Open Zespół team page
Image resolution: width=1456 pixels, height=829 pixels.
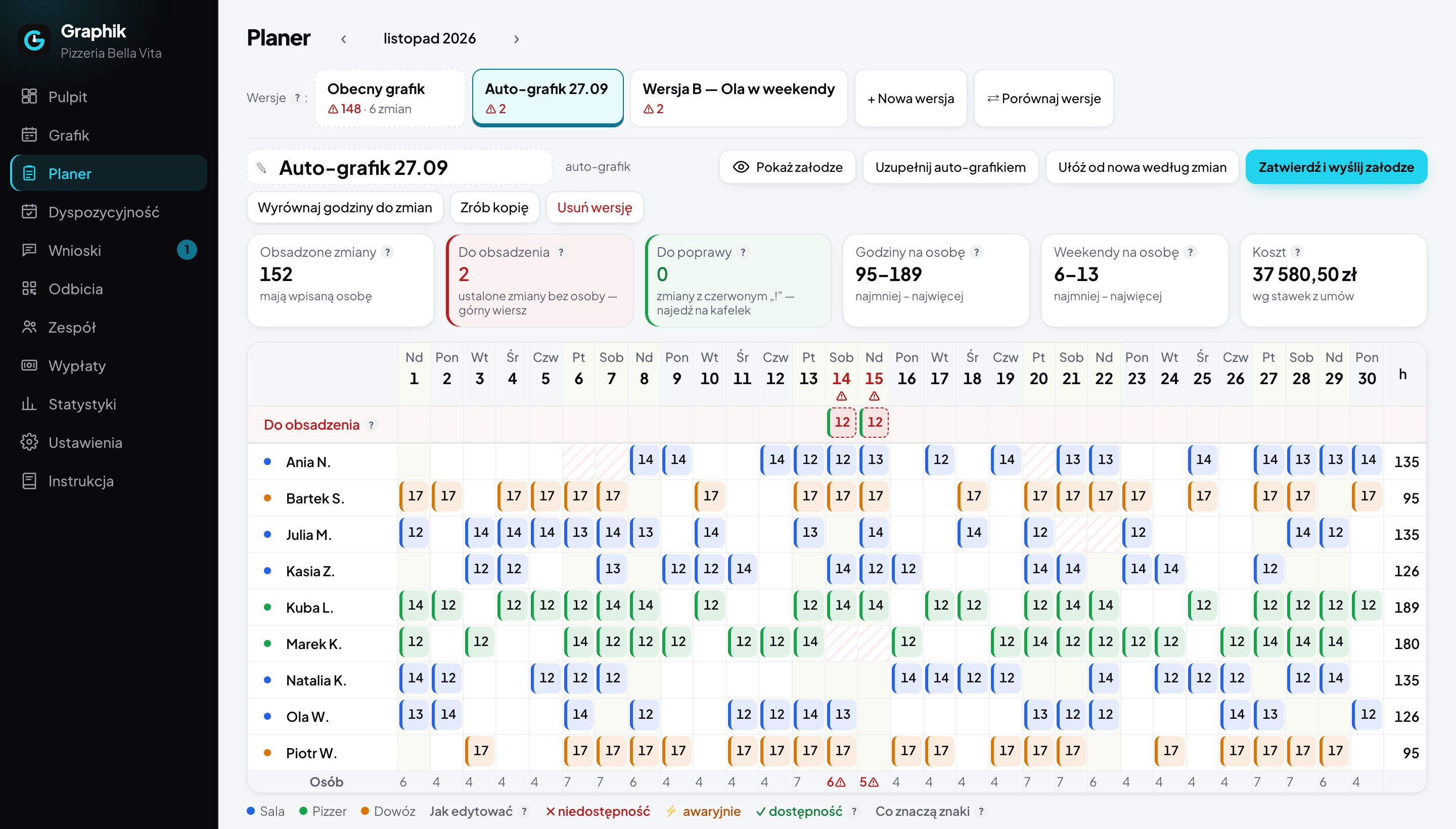[x=108, y=328]
